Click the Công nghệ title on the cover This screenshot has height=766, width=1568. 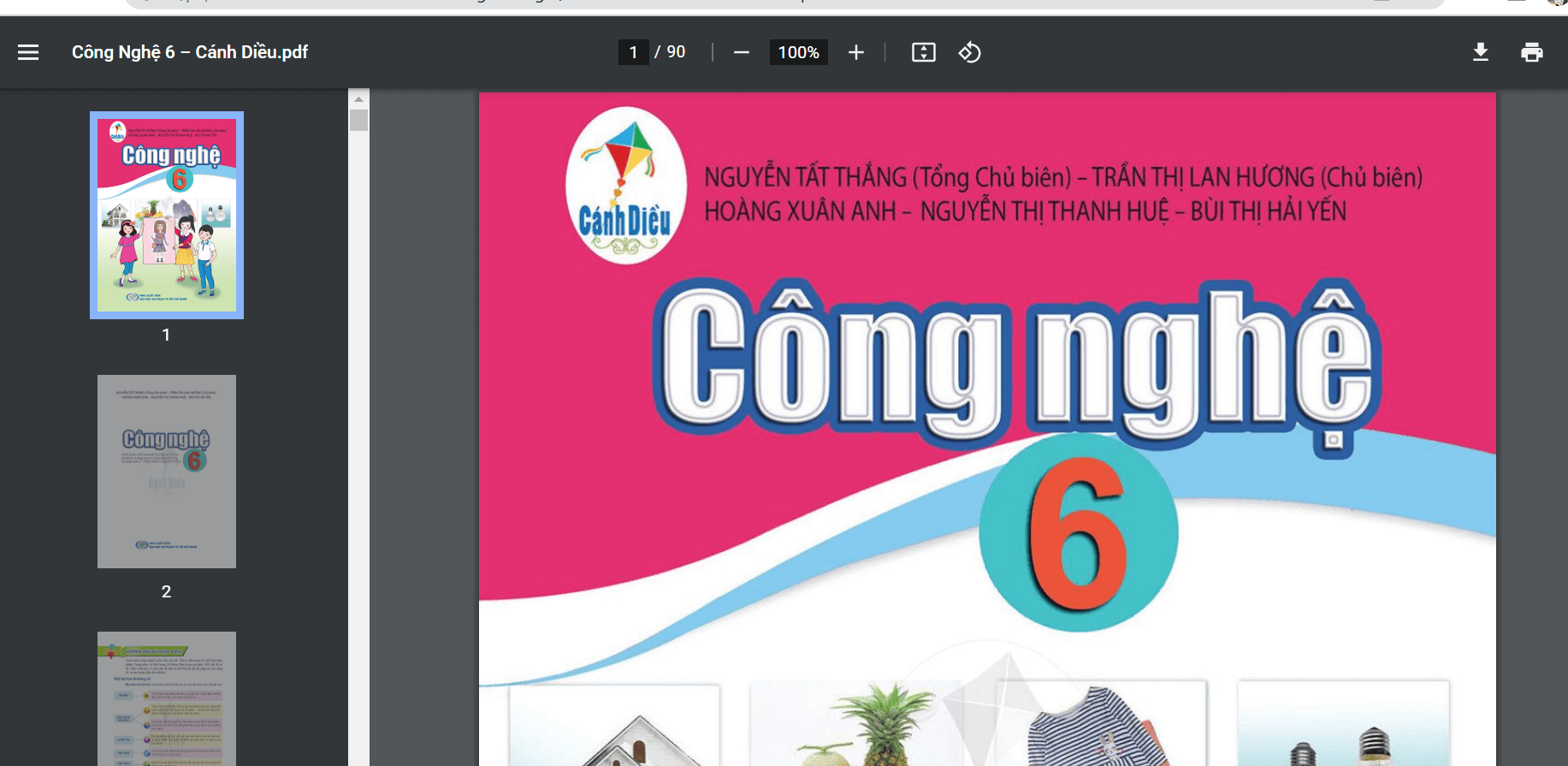pos(1016,366)
